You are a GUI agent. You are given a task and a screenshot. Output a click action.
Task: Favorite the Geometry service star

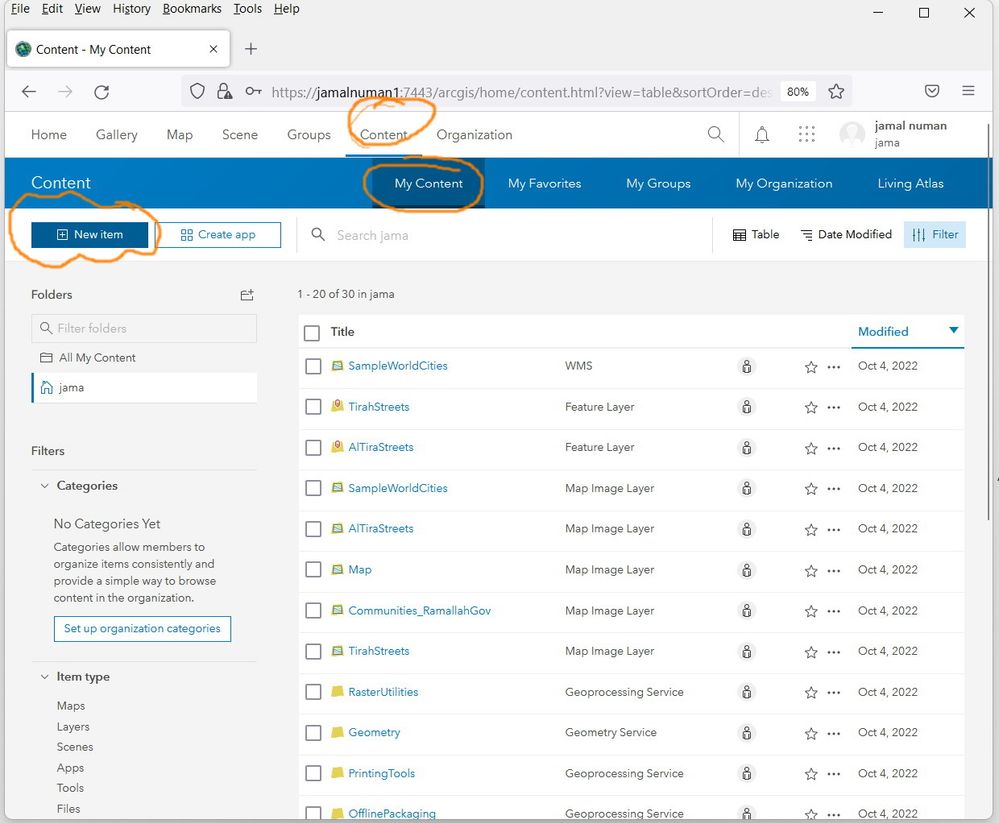point(810,734)
